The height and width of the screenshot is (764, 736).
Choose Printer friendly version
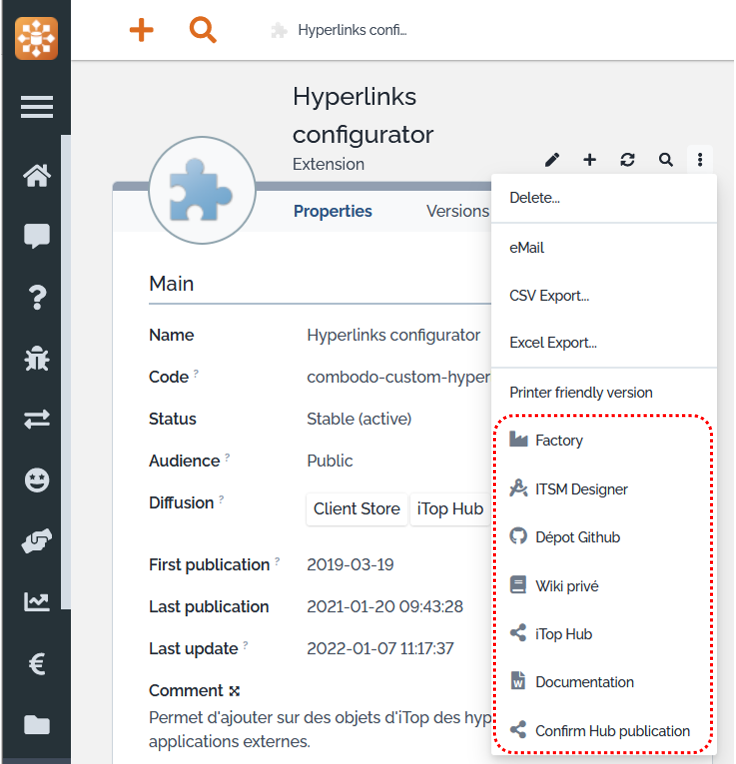(604, 393)
